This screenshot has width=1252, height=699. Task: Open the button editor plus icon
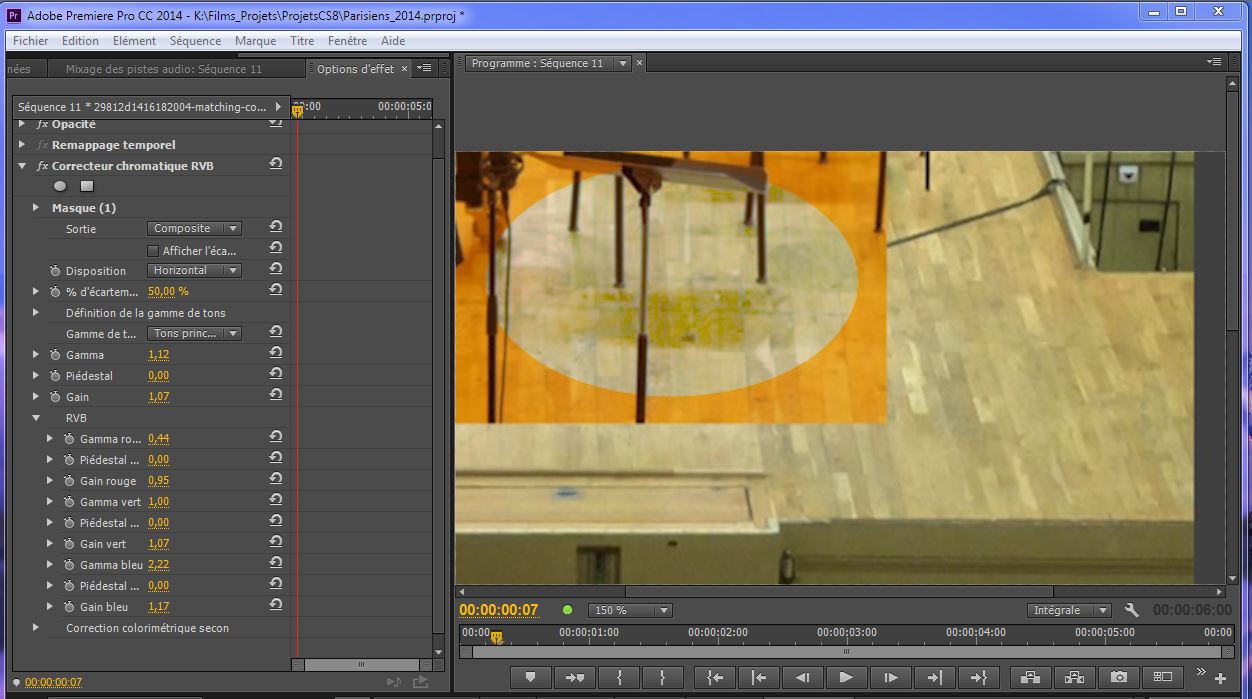click(1220, 678)
